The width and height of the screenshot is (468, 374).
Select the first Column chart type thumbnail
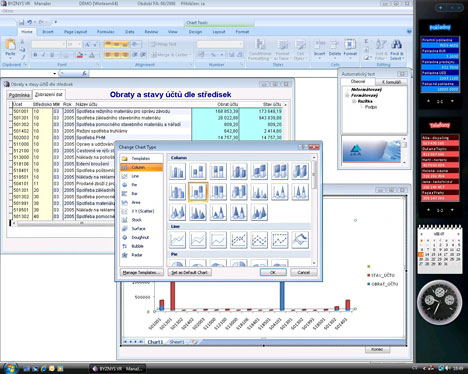[177, 171]
